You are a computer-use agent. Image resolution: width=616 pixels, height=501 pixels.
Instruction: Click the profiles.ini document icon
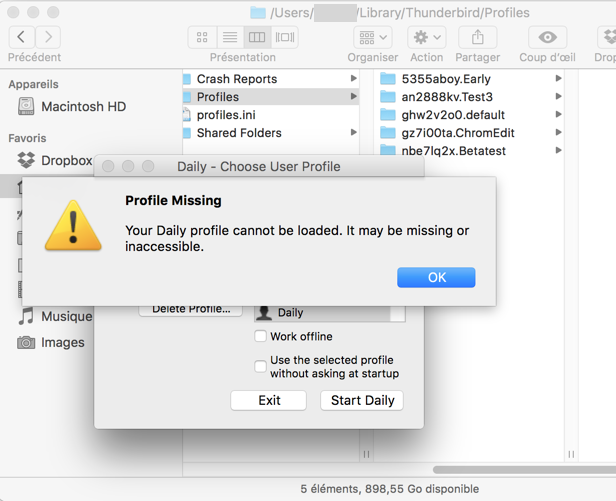coord(187,115)
